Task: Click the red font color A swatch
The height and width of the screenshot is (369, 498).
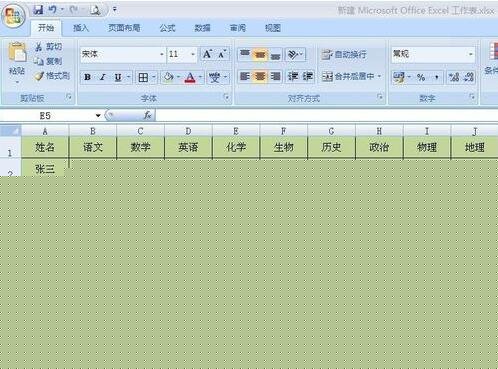Action: pyautogui.click(x=190, y=78)
